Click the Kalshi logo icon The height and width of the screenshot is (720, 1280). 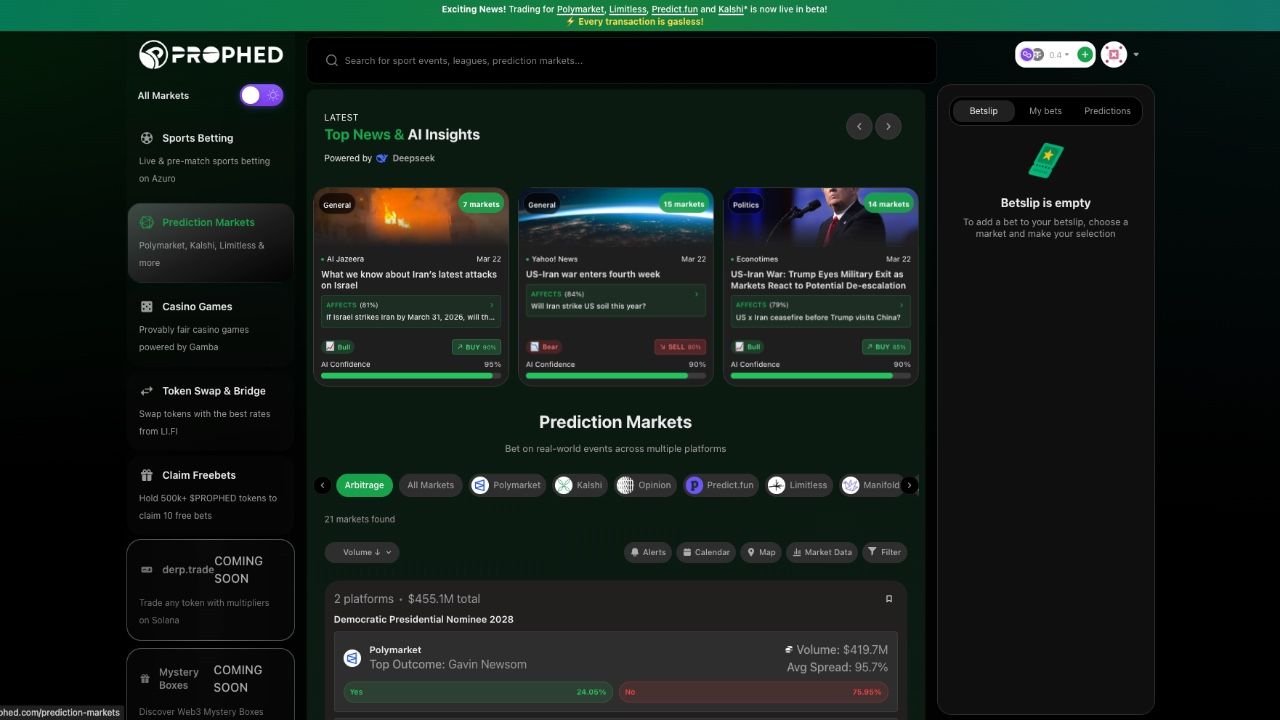tap(564, 485)
